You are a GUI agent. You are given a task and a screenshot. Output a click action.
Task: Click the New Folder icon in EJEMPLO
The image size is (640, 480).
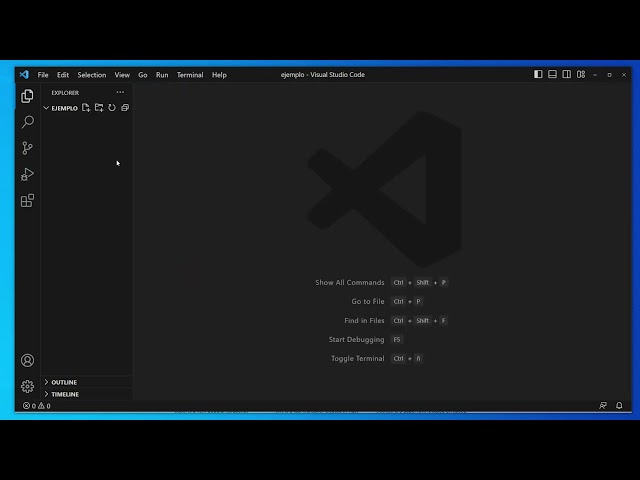tap(99, 108)
